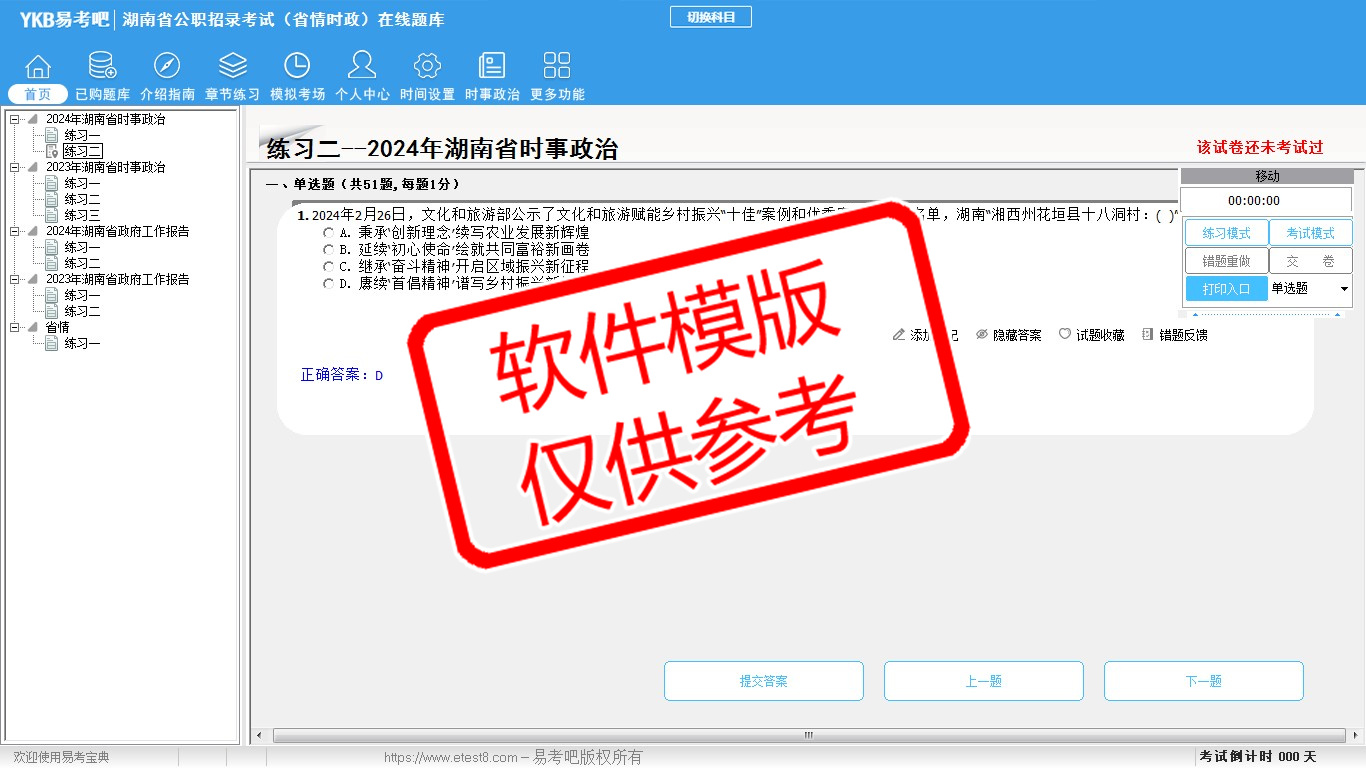The width and height of the screenshot is (1366, 768).
Task: Open 章节练习 chapter practice icon
Action: 232,67
